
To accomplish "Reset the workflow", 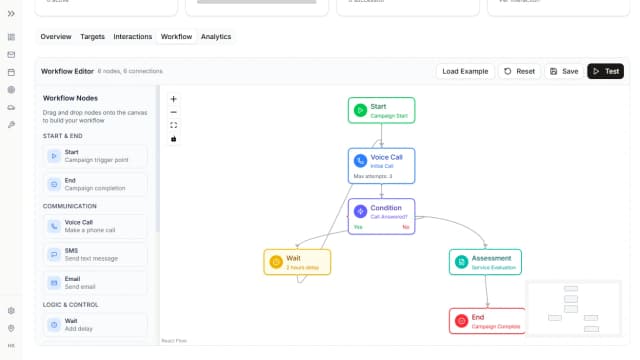I will click(520, 71).
